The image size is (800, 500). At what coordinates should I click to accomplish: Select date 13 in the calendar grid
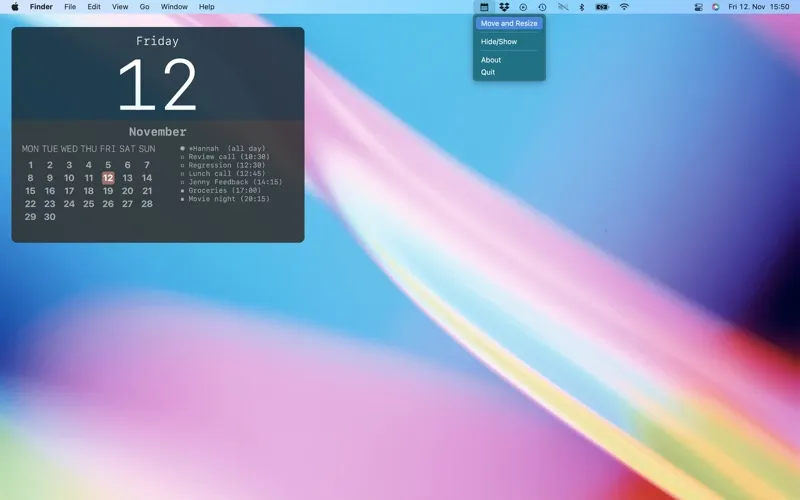pyautogui.click(x=128, y=178)
